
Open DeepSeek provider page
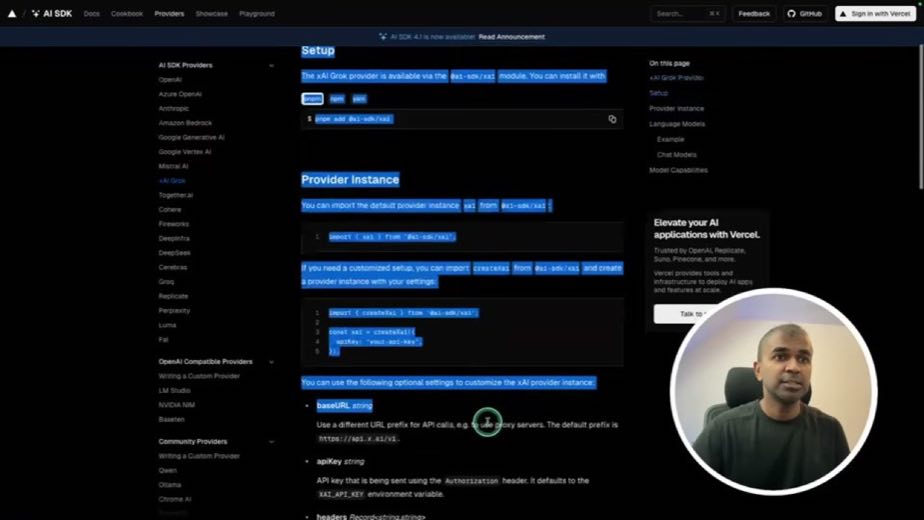click(174, 253)
